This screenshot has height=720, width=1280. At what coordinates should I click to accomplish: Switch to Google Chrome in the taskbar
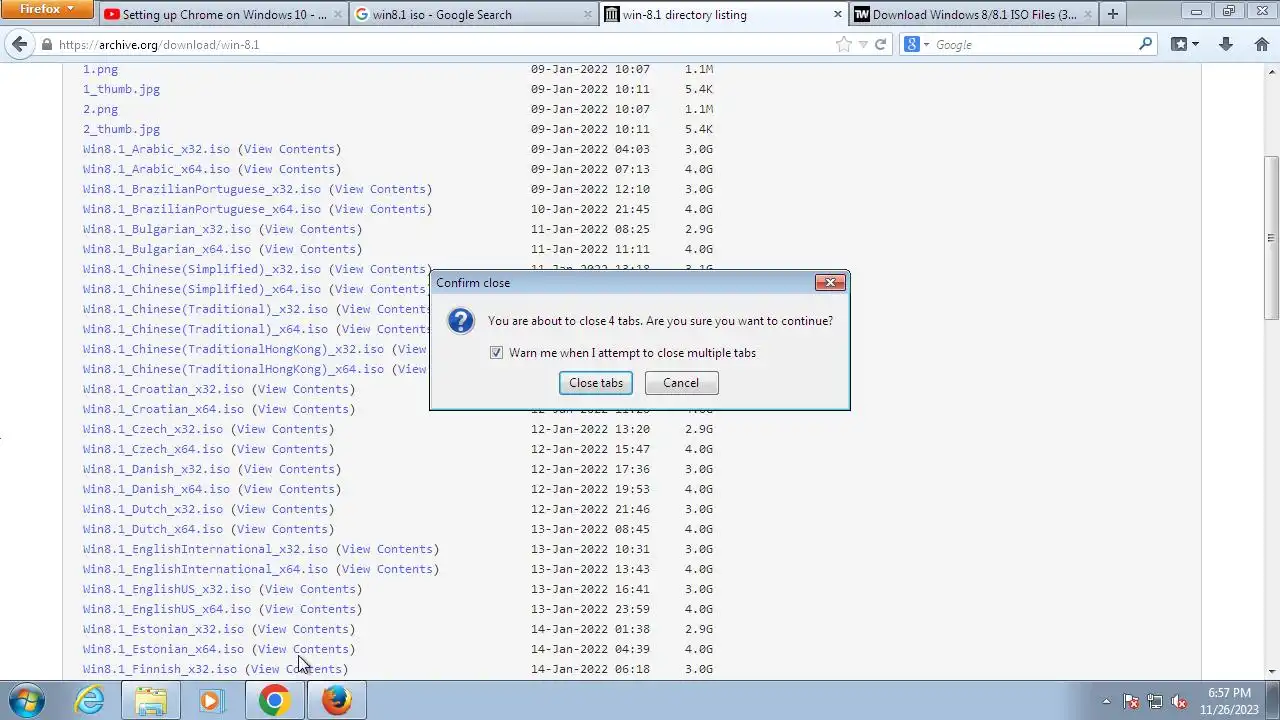[274, 700]
